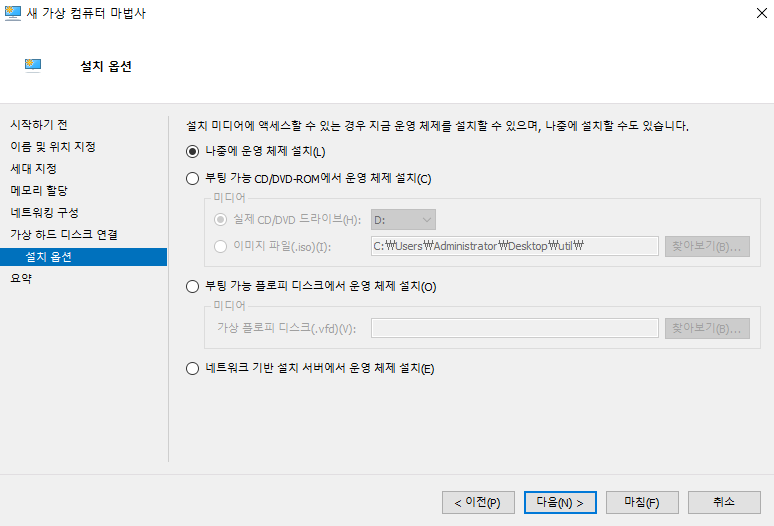Select 네트워크 기반 설치 서버에서 운영 체제 설치 option
The image size is (774, 526).
[193, 368]
